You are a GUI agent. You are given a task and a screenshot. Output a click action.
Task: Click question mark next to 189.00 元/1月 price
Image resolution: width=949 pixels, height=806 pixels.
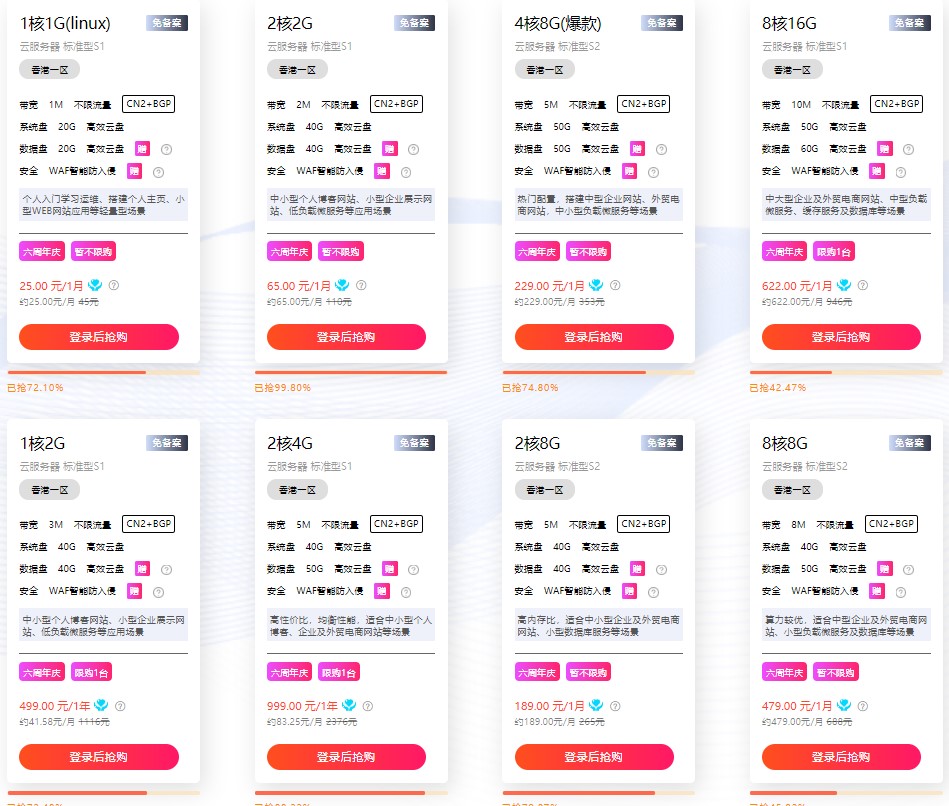coord(615,706)
